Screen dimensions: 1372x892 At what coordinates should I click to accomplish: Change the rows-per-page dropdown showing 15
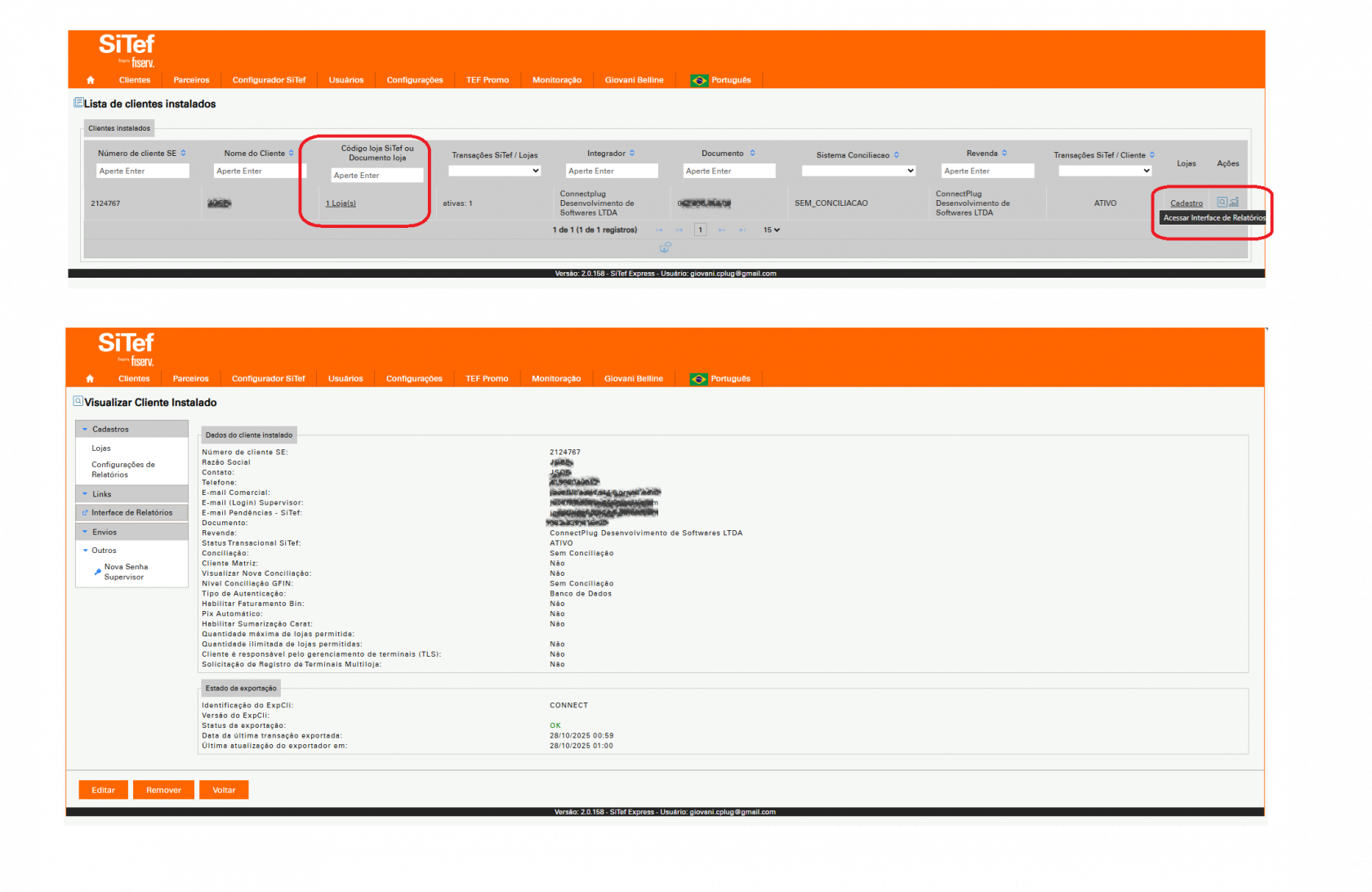[772, 230]
